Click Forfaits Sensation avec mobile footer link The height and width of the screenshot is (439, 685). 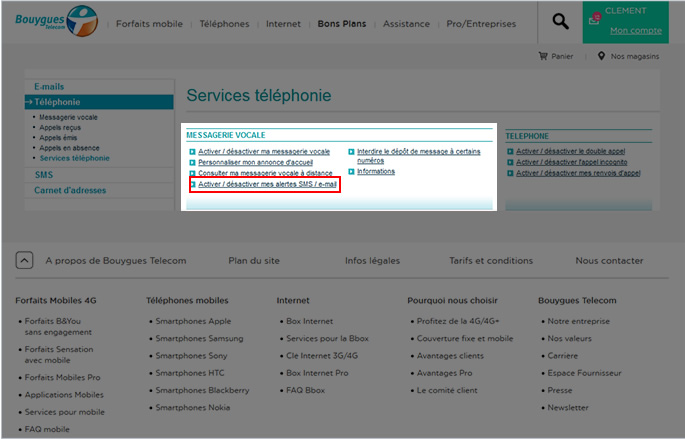tap(59, 355)
